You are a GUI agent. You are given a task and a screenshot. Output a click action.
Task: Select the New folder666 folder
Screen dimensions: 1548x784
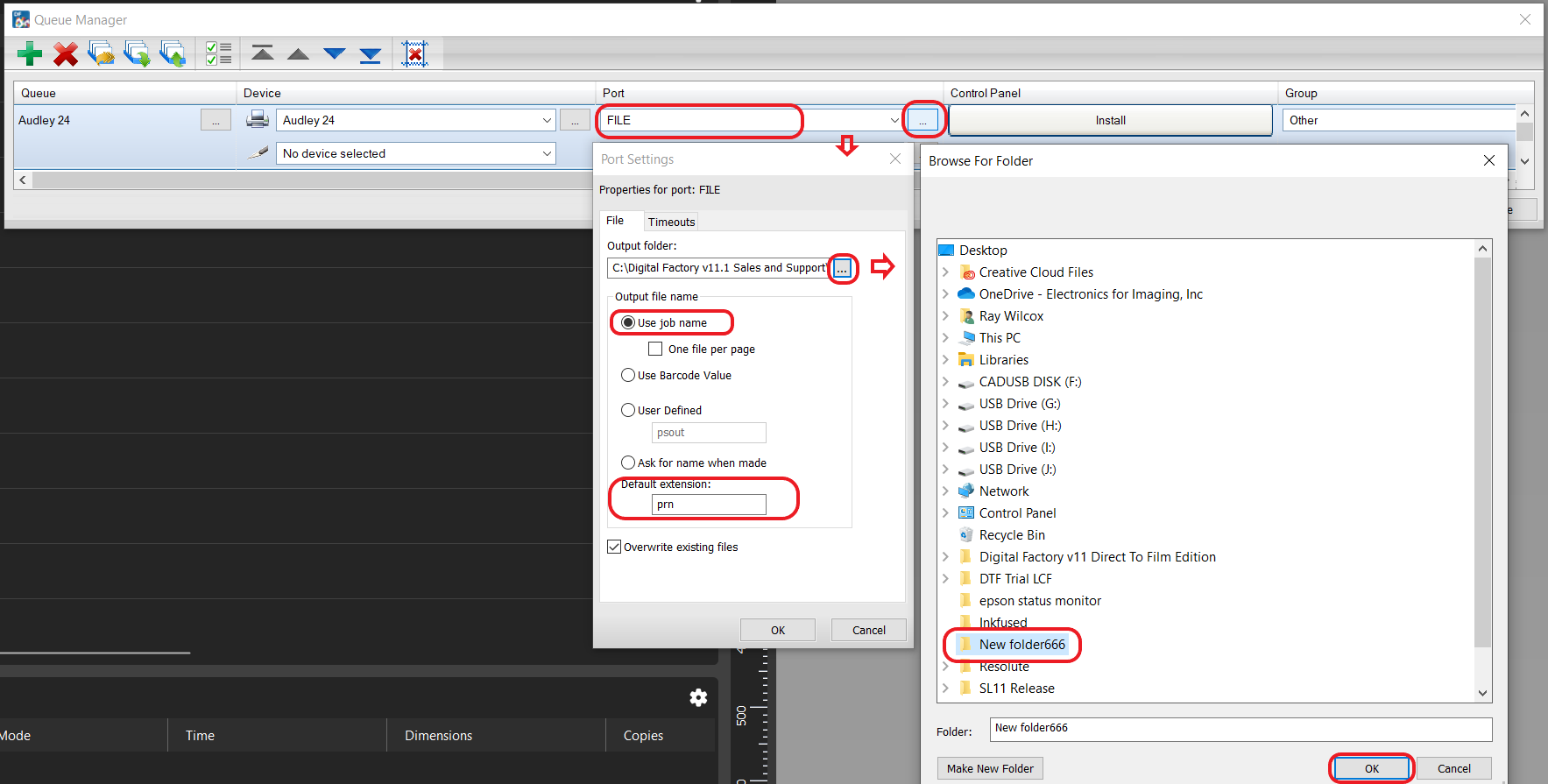(1022, 644)
